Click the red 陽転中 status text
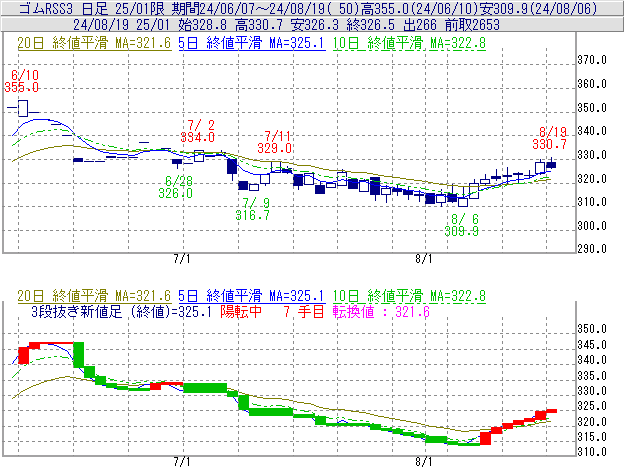 coord(241,311)
